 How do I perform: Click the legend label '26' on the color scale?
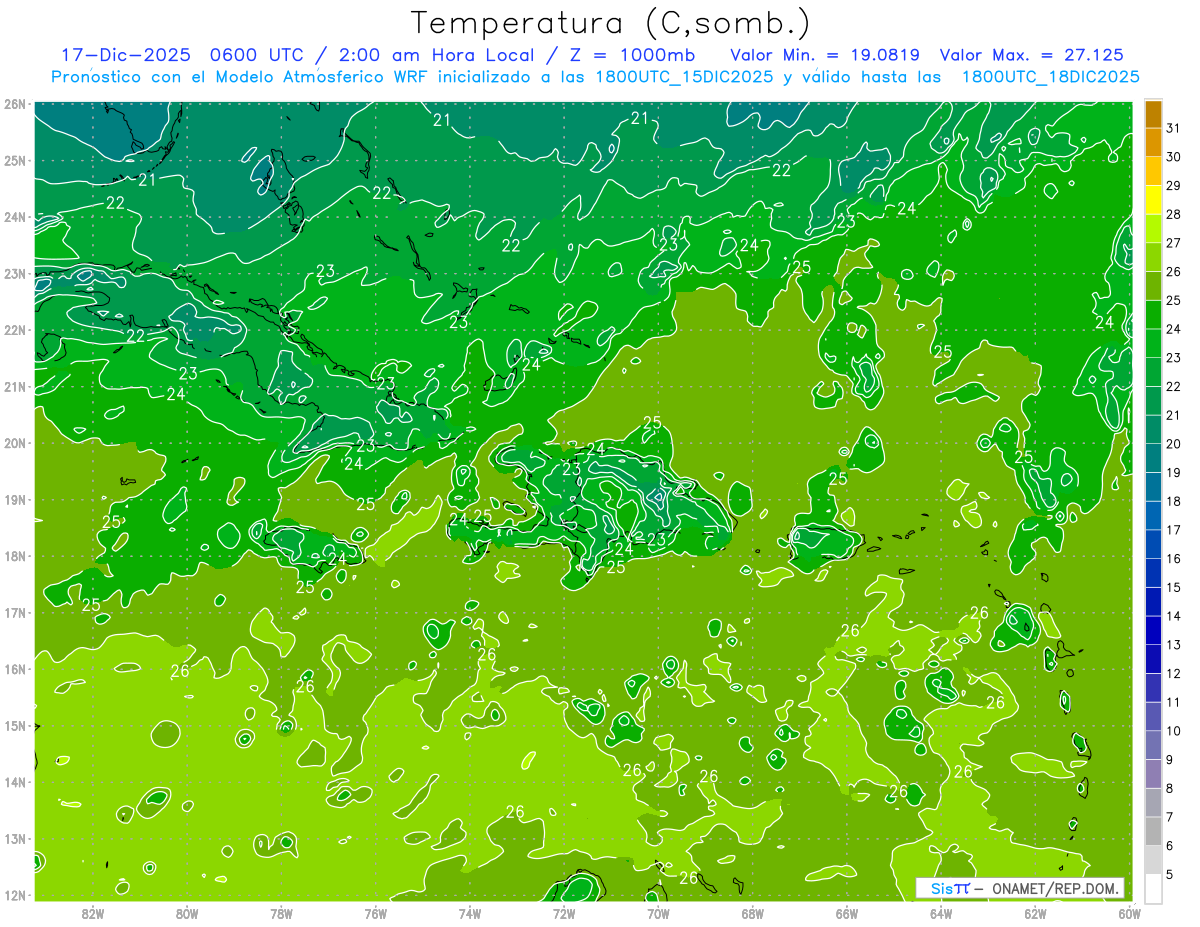click(1174, 271)
